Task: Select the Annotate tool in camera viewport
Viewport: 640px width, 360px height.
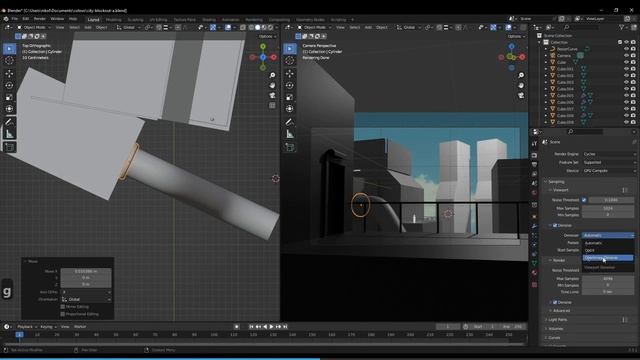Action: click(x=290, y=122)
